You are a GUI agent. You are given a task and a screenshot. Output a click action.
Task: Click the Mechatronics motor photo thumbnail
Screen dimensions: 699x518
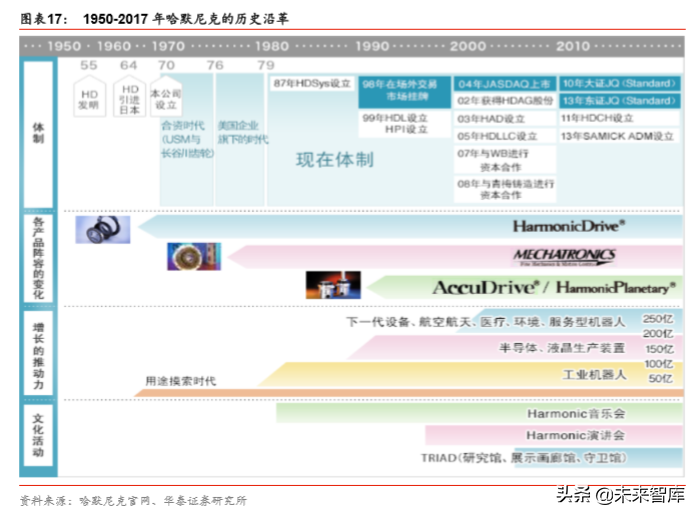pyautogui.click(x=194, y=256)
